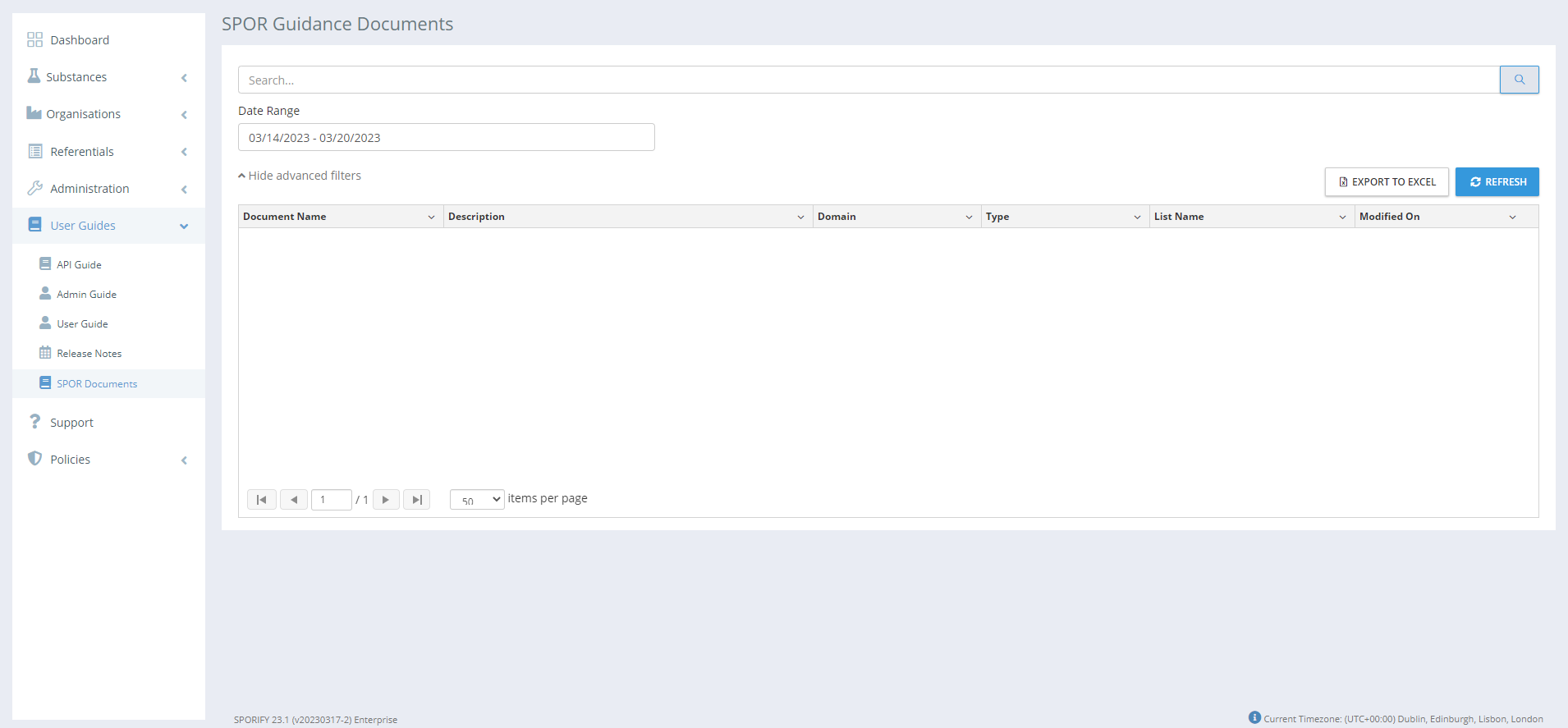Open the items per page dropdown
Viewport: 1568px width, 728px height.
tap(477, 500)
